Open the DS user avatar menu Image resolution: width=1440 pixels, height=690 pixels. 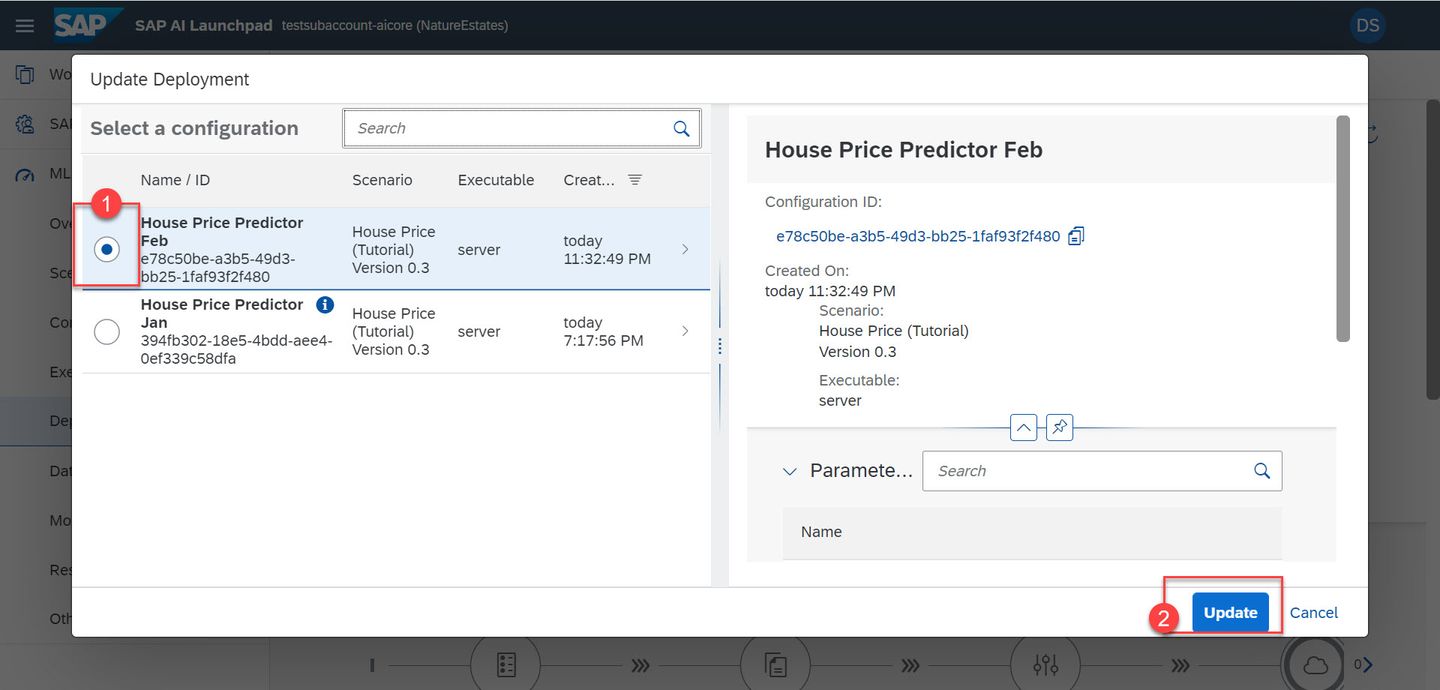(x=1368, y=25)
